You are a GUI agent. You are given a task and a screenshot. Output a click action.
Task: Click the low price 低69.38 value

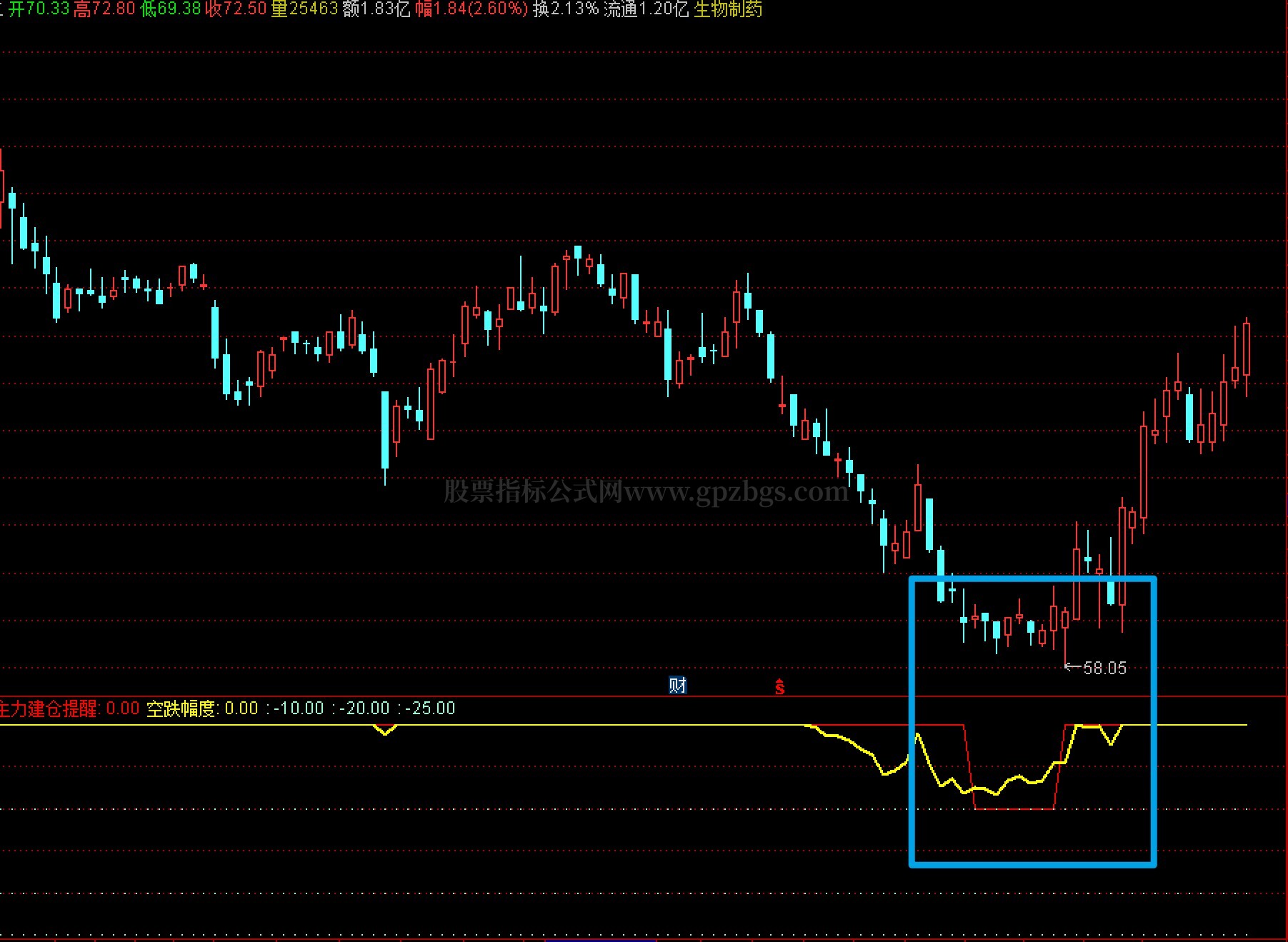(x=170, y=9)
